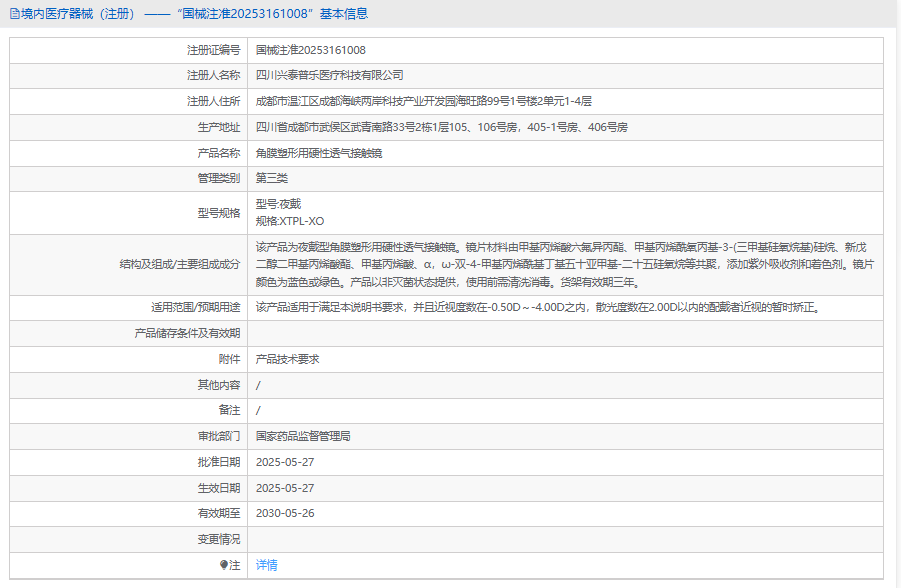The image size is (901, 588).
Task: Open the 详情 link
Action: 267,565
